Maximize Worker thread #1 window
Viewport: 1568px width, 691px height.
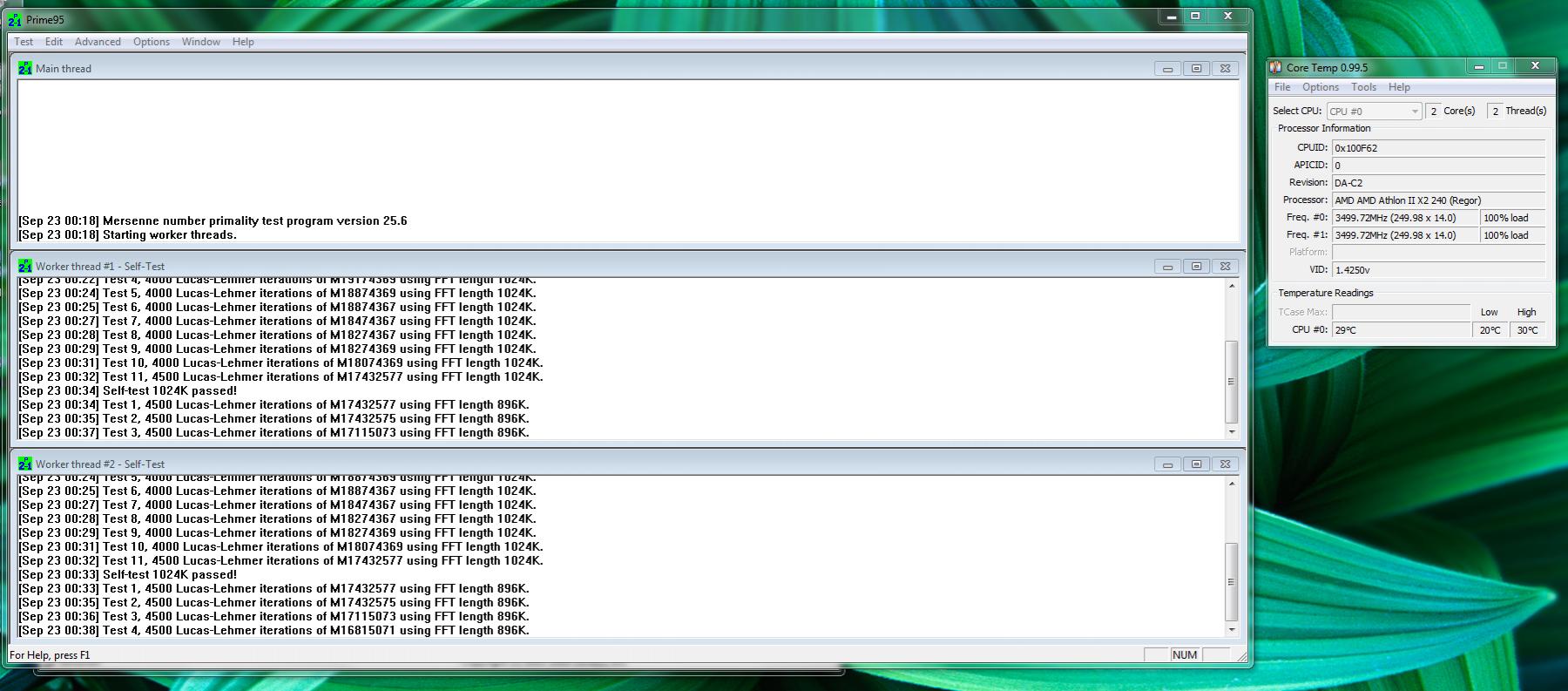pos(1196,267)
